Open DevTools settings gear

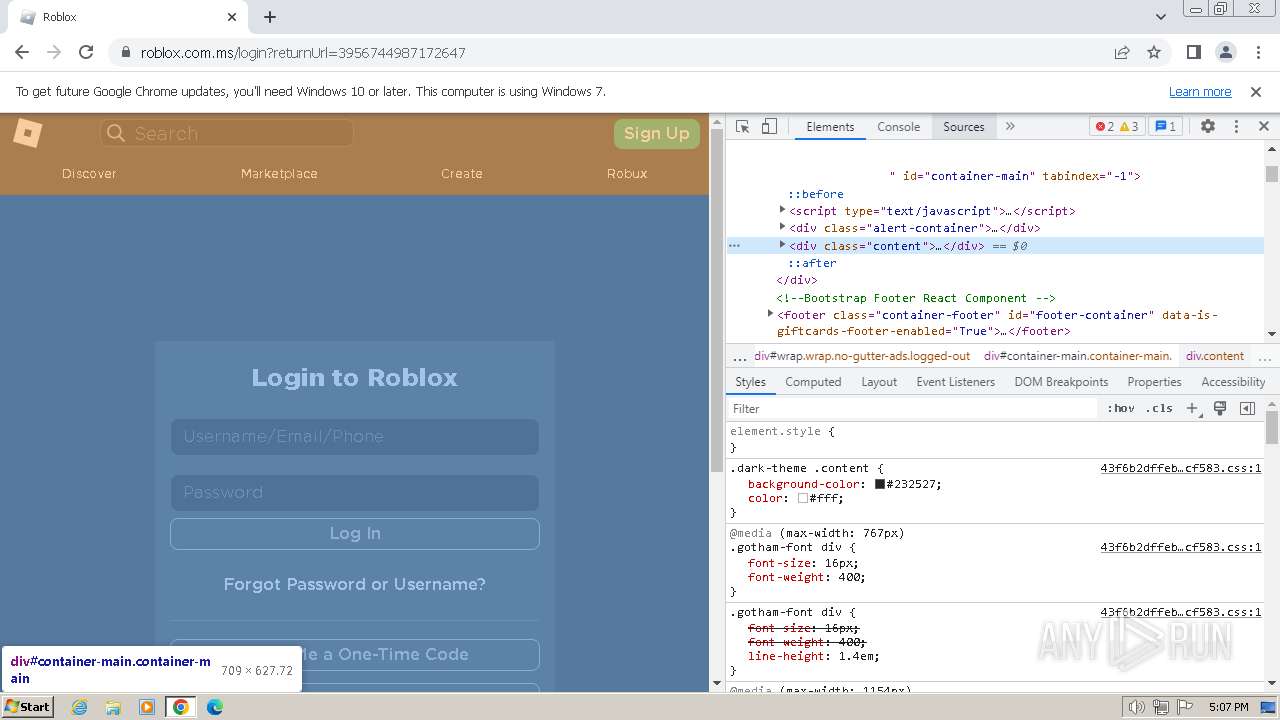point(1208,127)
